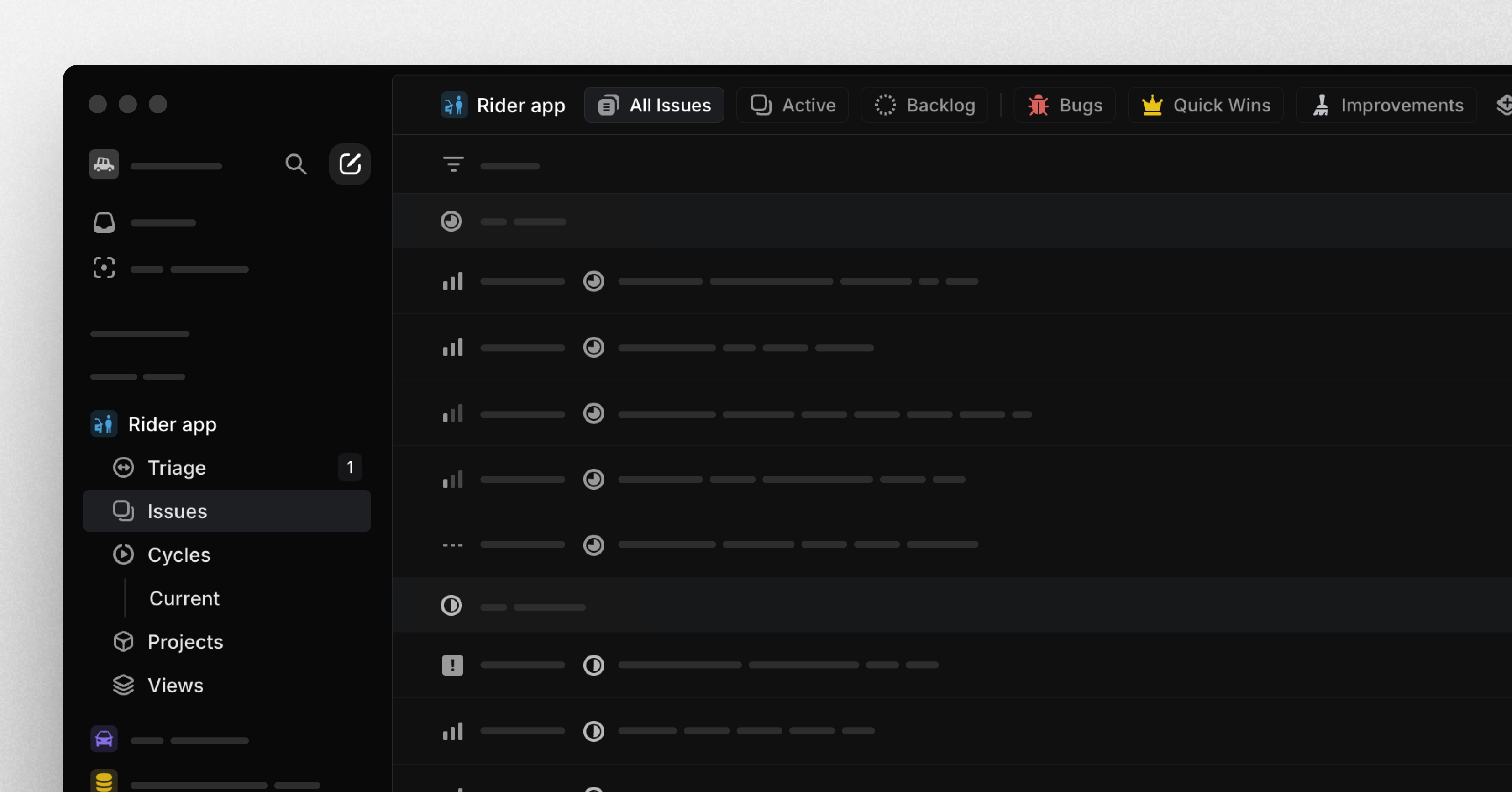Click the first issue row's status circle
Image resolution: width=1512 pixels, height=792 pixels.
coord(593,281)
